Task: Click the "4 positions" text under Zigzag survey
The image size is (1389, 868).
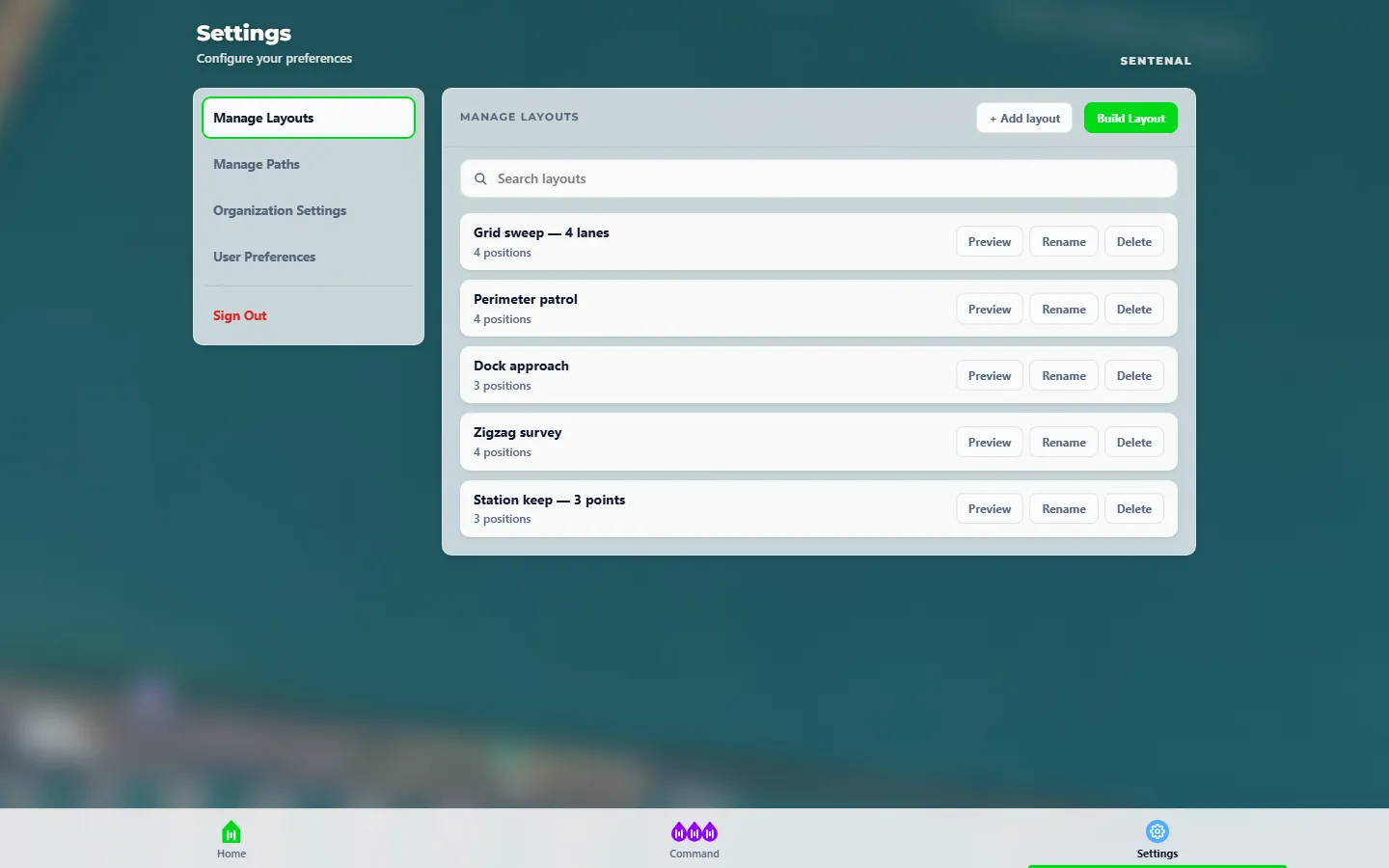Action: 503,452
